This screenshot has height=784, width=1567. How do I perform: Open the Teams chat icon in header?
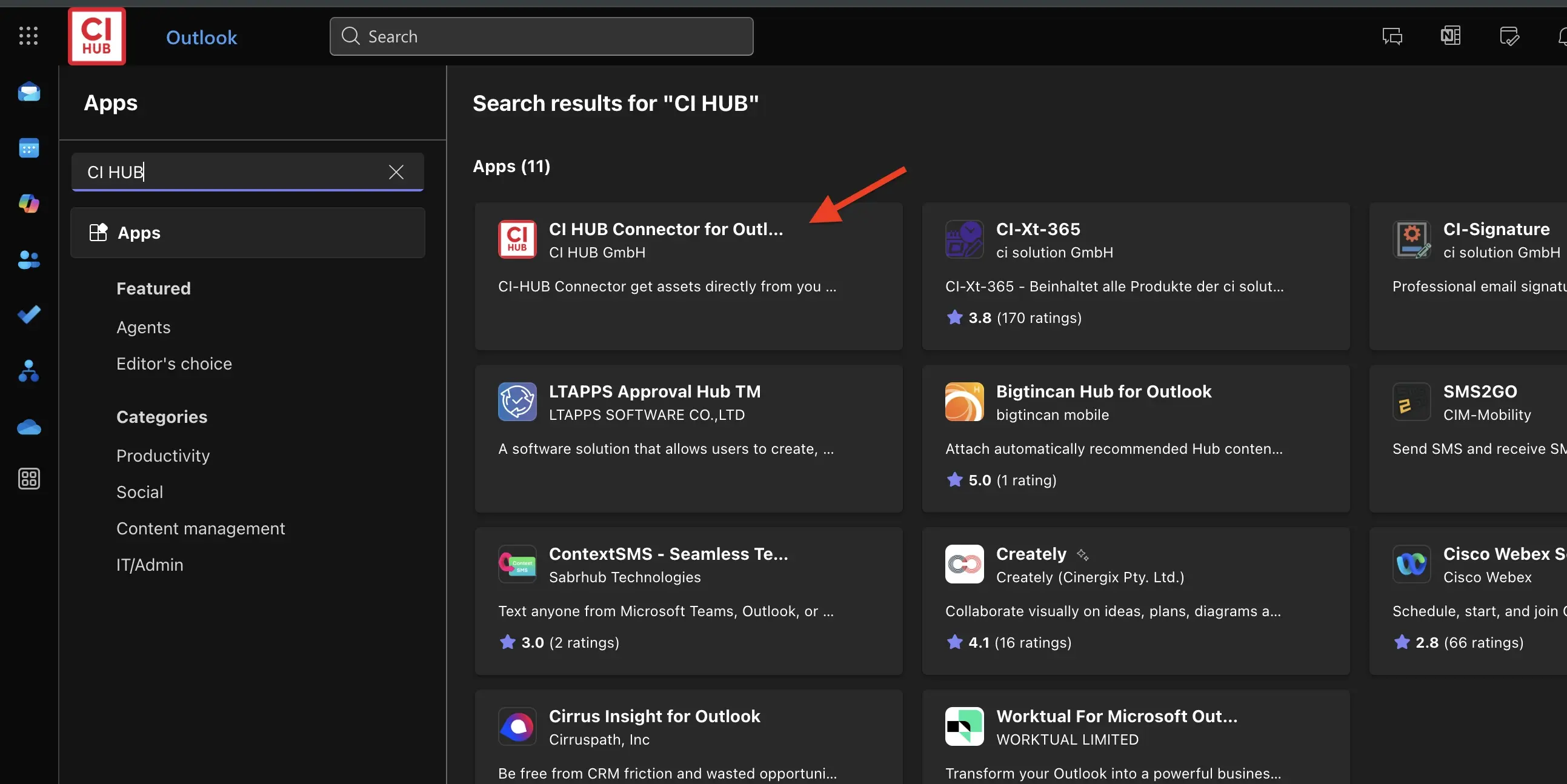click(x=1392, y=36)
